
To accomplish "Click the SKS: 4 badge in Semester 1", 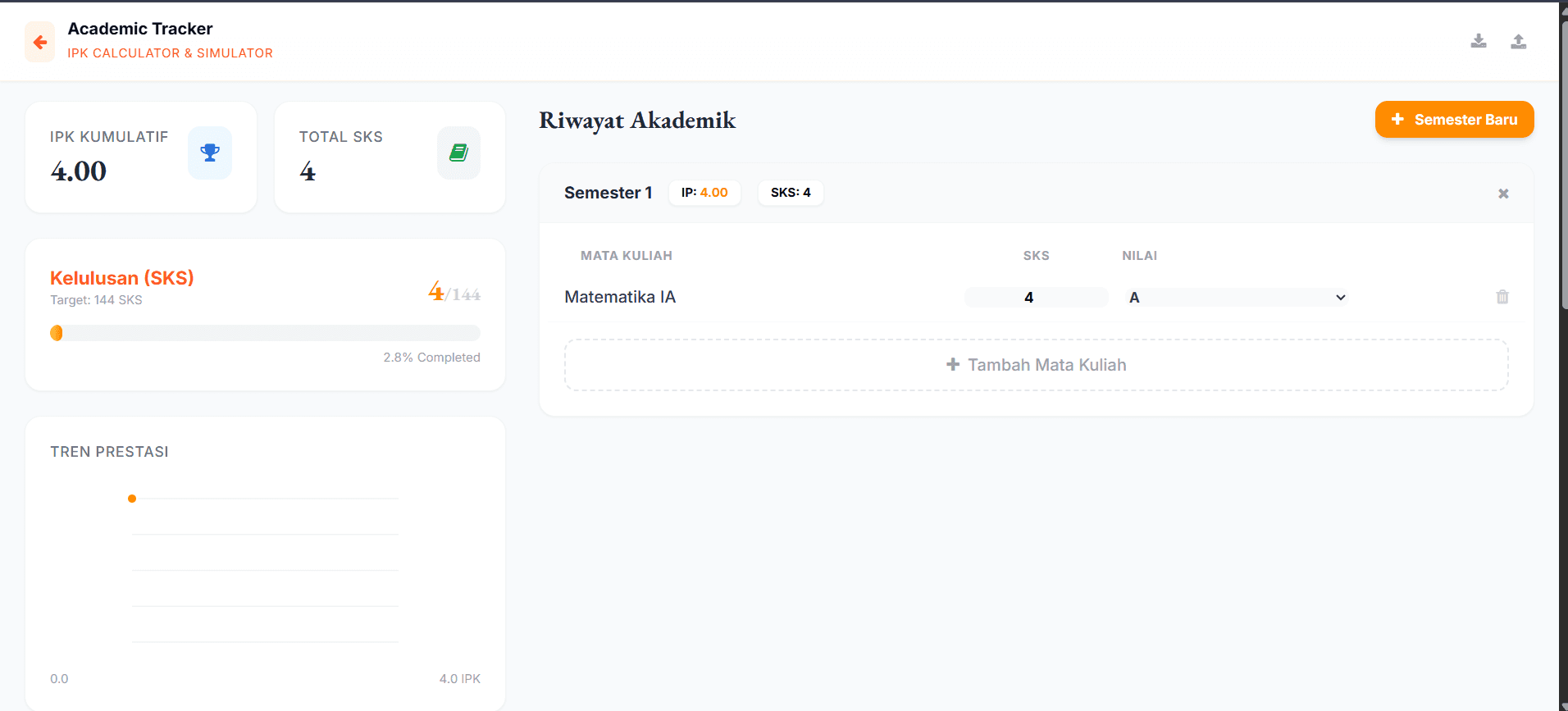I will [x=791, y=193].
